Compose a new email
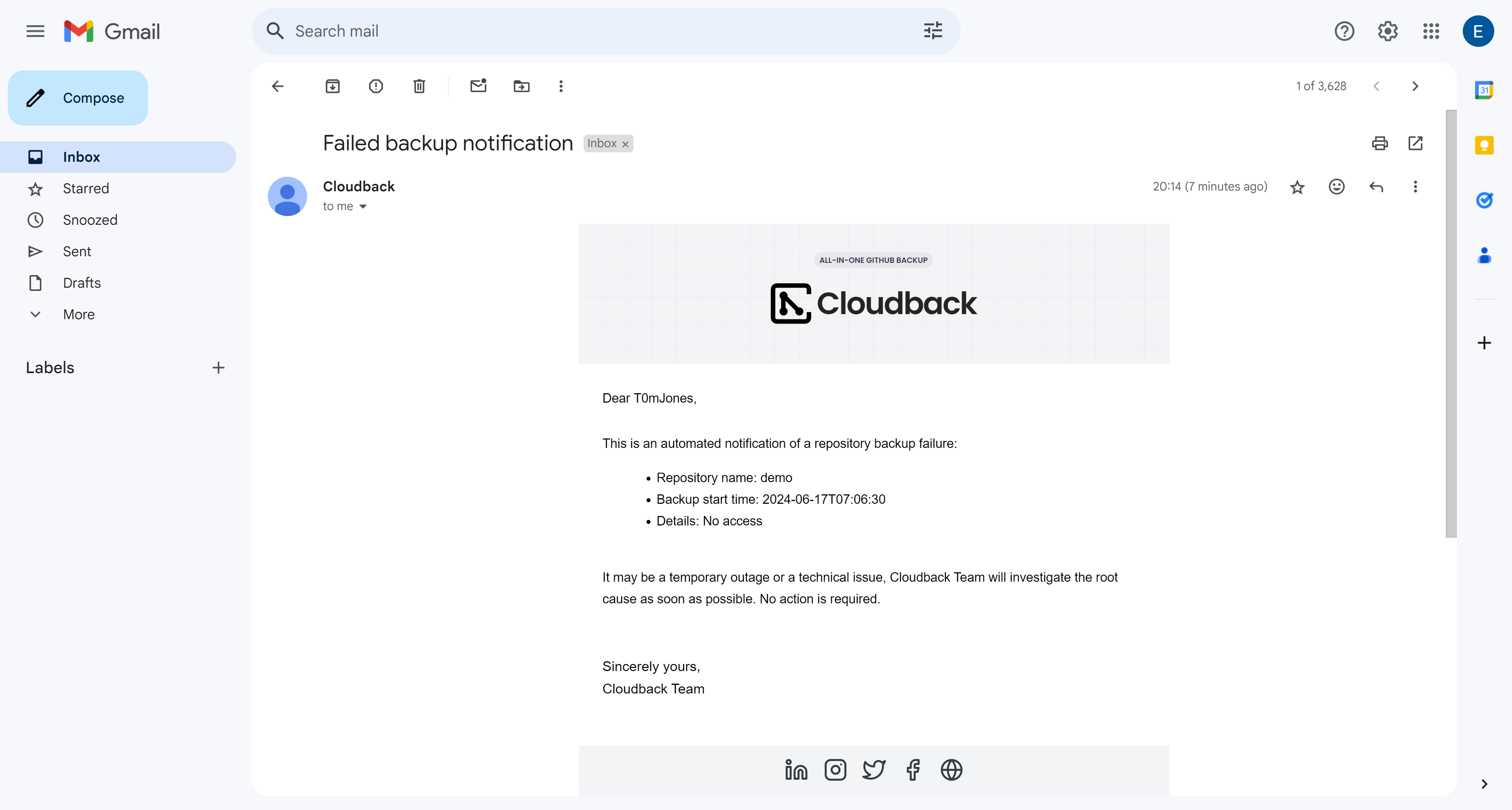 [x=78, y=98]
